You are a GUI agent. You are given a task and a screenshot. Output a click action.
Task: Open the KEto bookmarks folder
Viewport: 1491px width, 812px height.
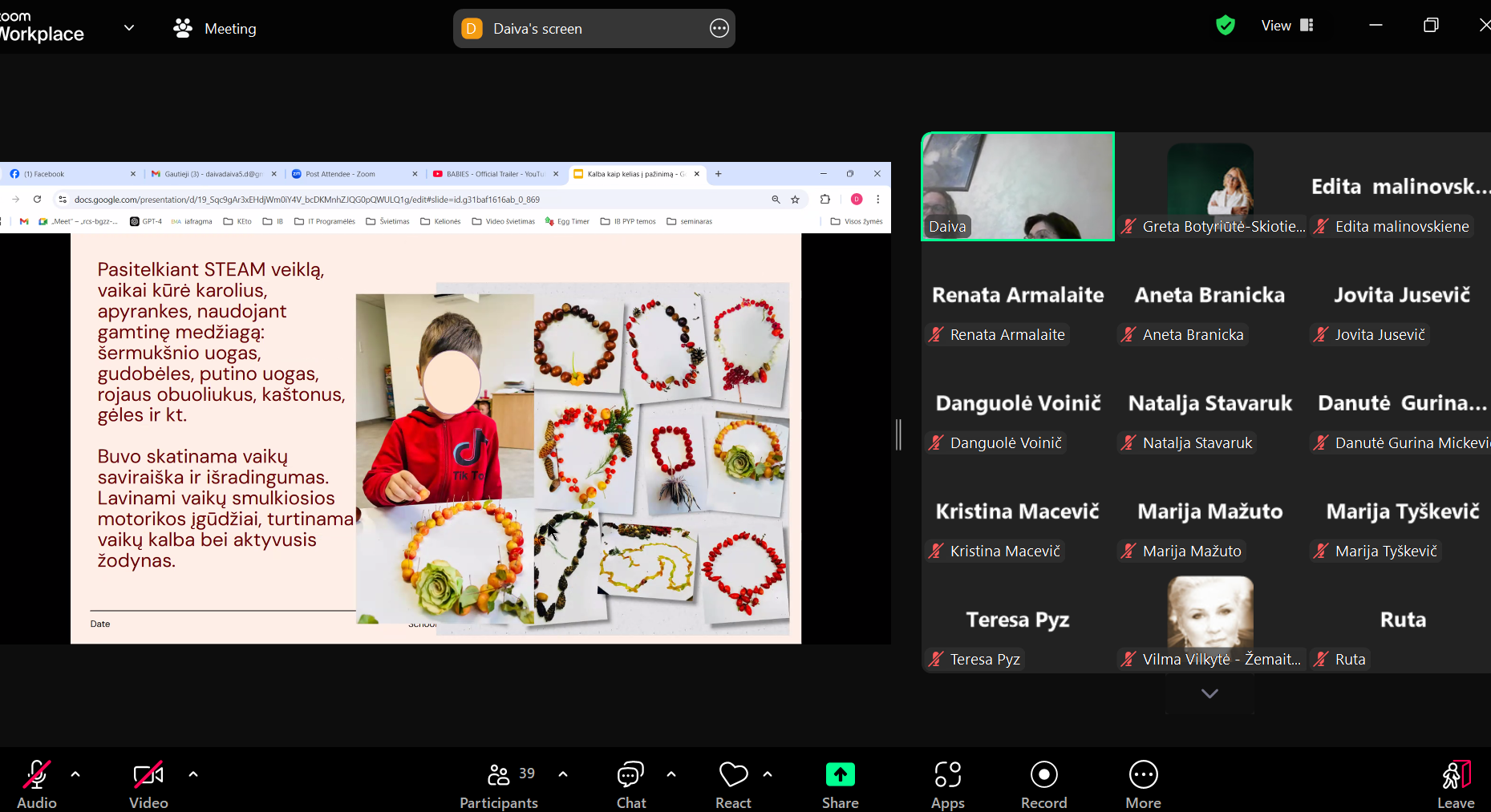click(x=237, y=221)
